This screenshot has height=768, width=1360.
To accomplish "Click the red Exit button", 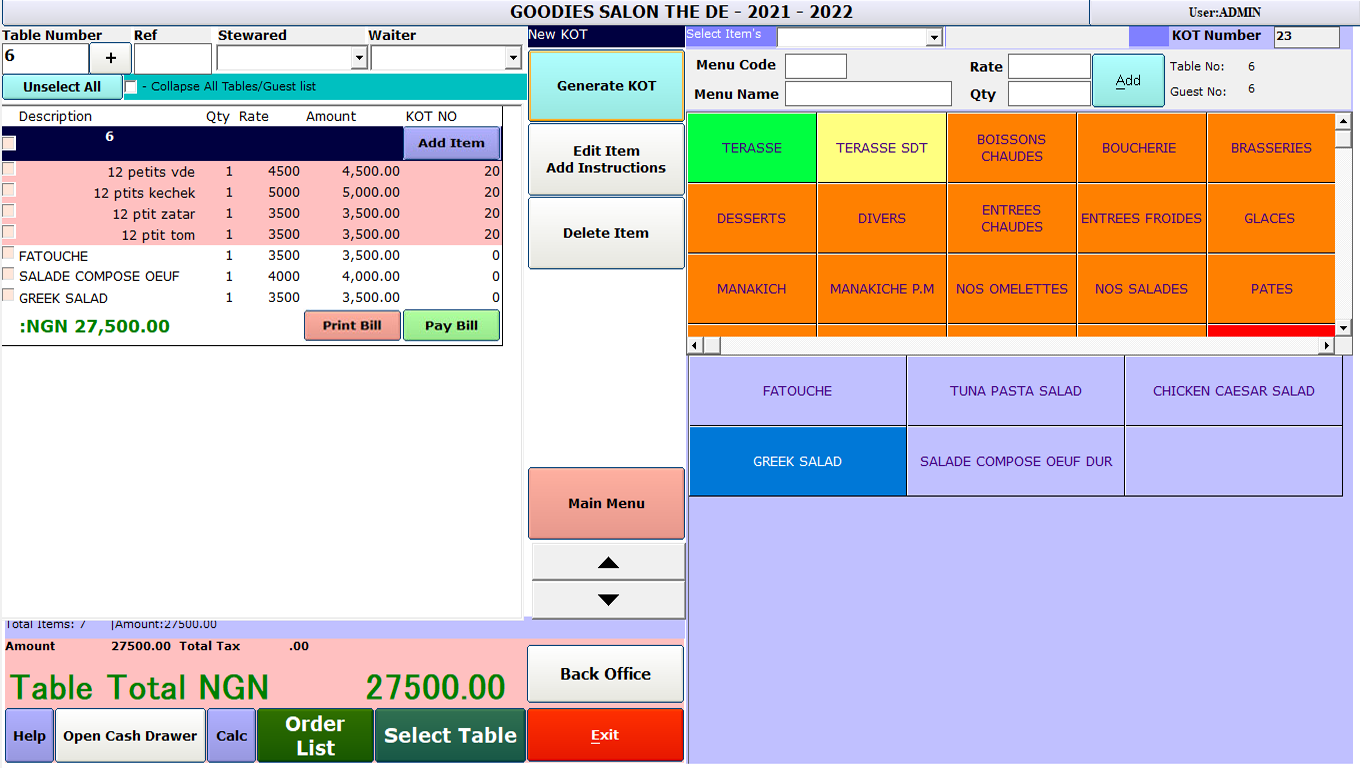I will pos(606,735).
